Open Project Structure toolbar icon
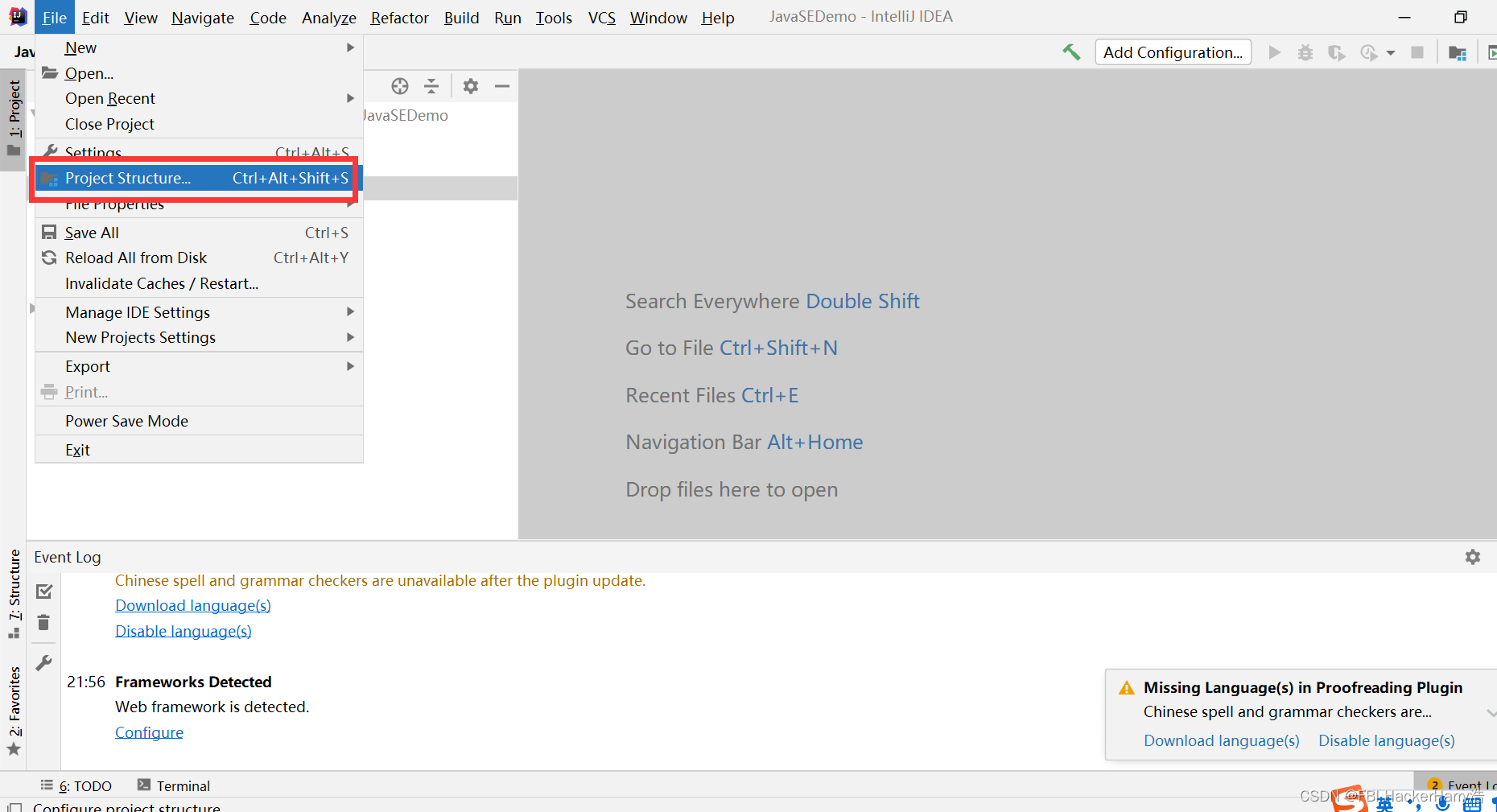This screenshot has width=1497, height=812. [1457, 53]
